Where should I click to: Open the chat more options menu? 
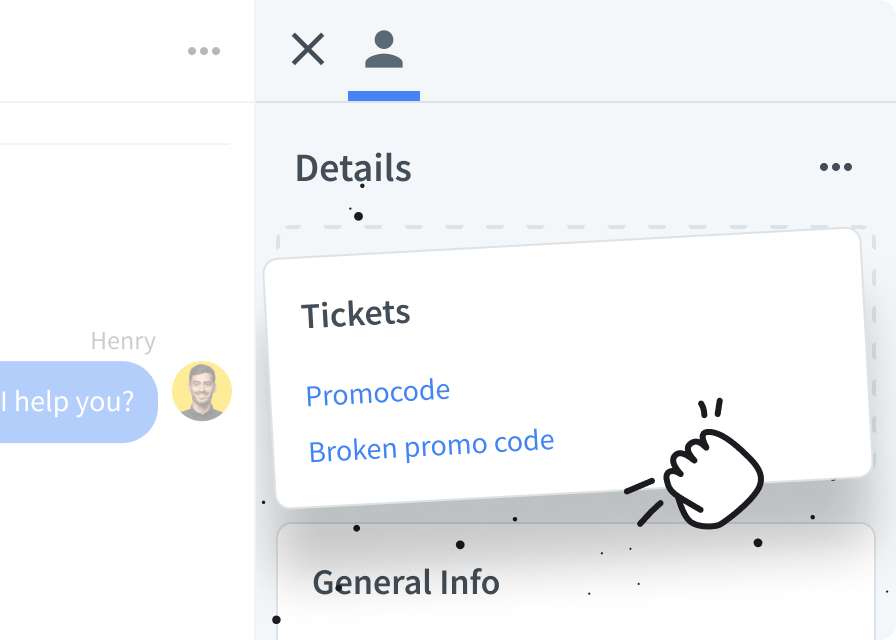[x=203, y=51]
